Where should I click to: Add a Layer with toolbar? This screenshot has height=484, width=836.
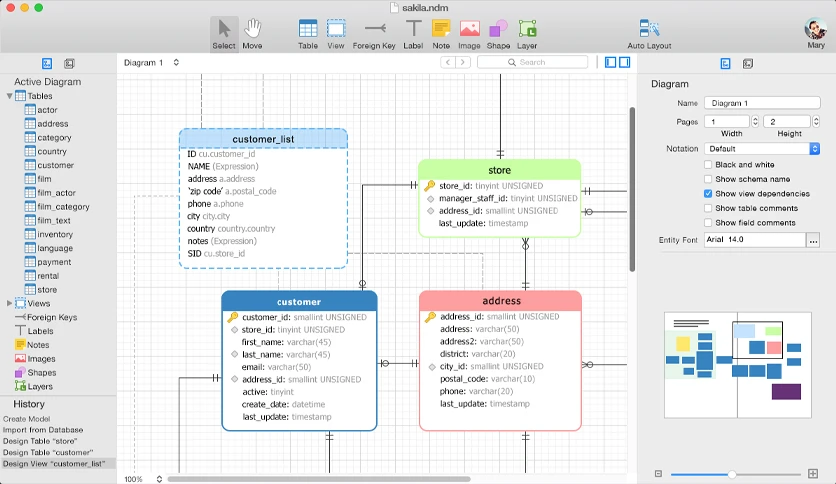pyautogui.click(x=527, y=34)
